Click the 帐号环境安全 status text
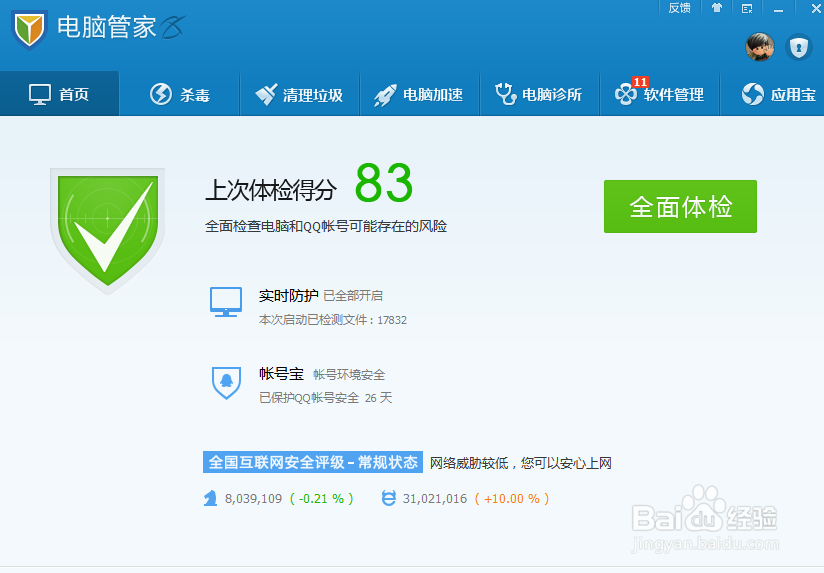This screenshot has height=573, width=824. [349, 375]
